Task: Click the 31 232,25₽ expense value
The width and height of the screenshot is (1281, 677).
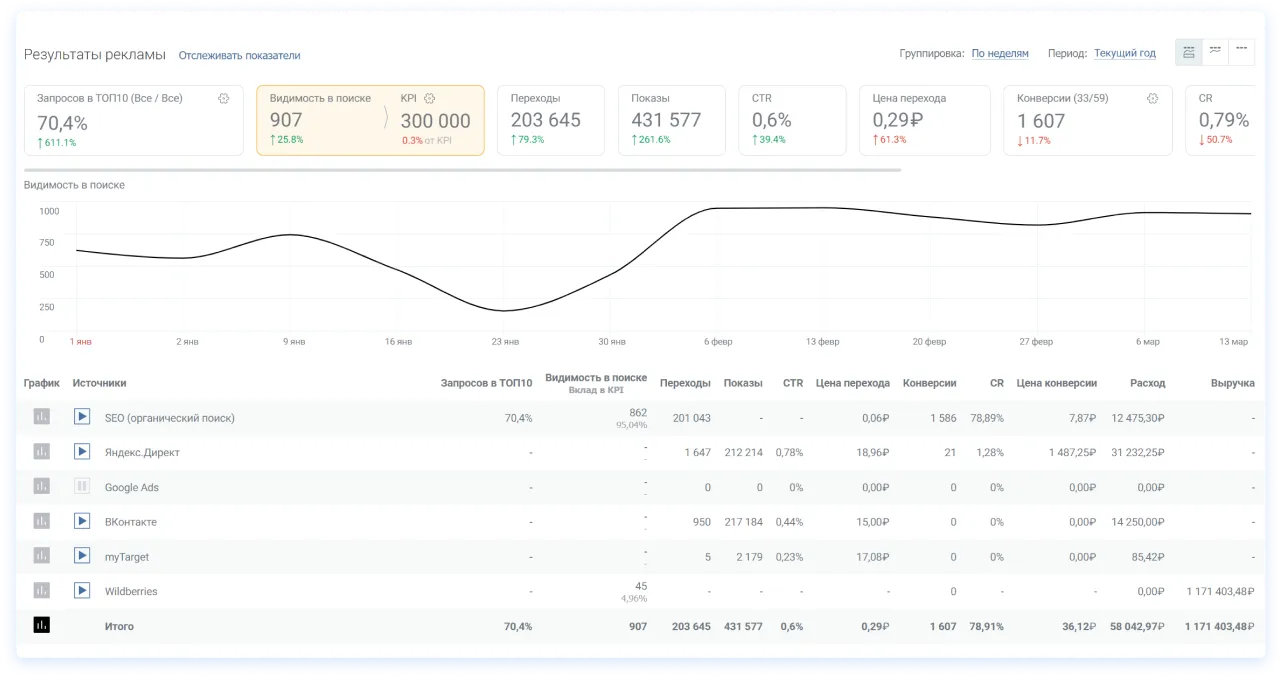Action: (x=1138, y=453)
